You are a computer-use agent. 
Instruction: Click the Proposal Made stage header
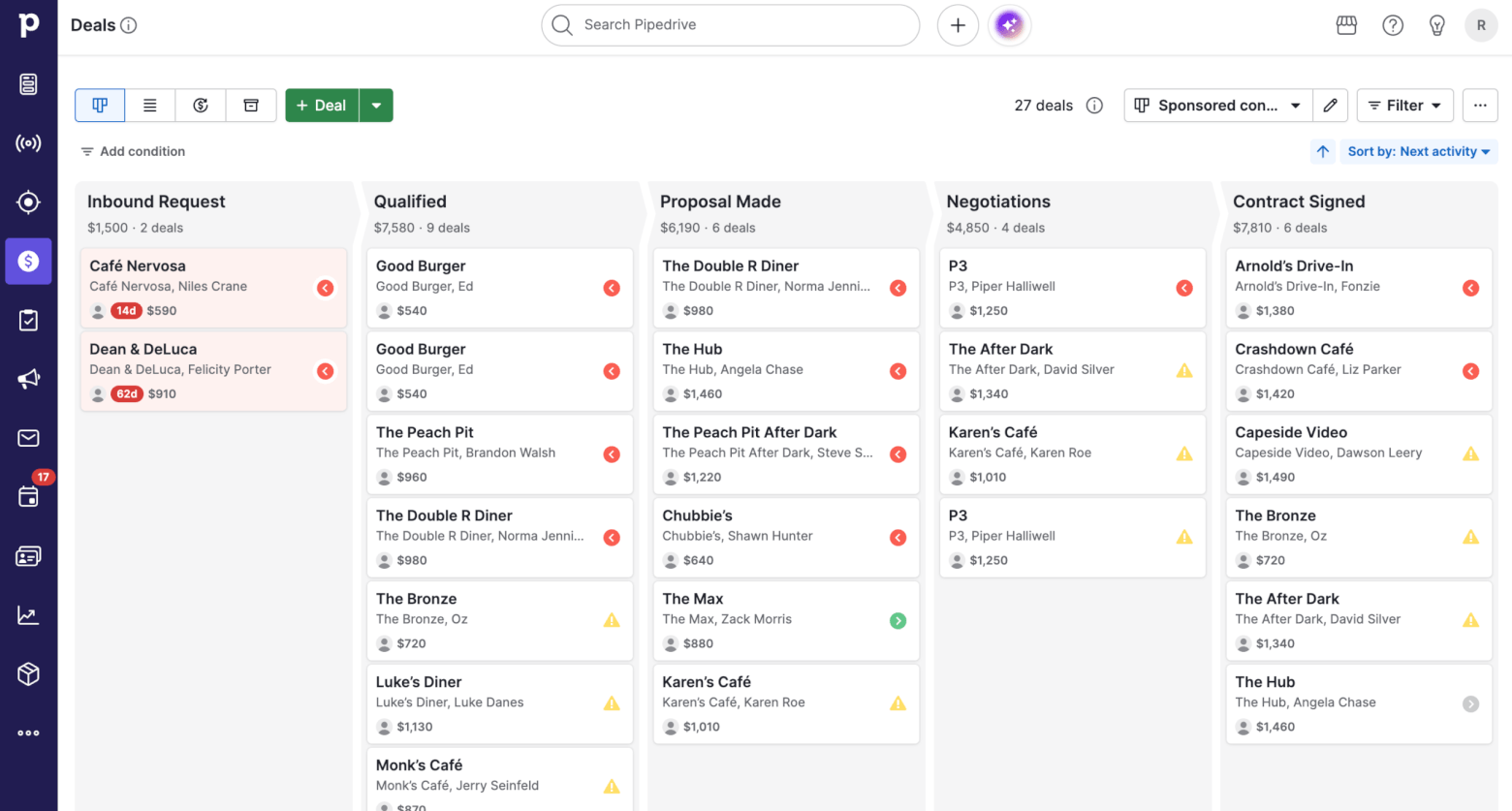pos(720,202)
